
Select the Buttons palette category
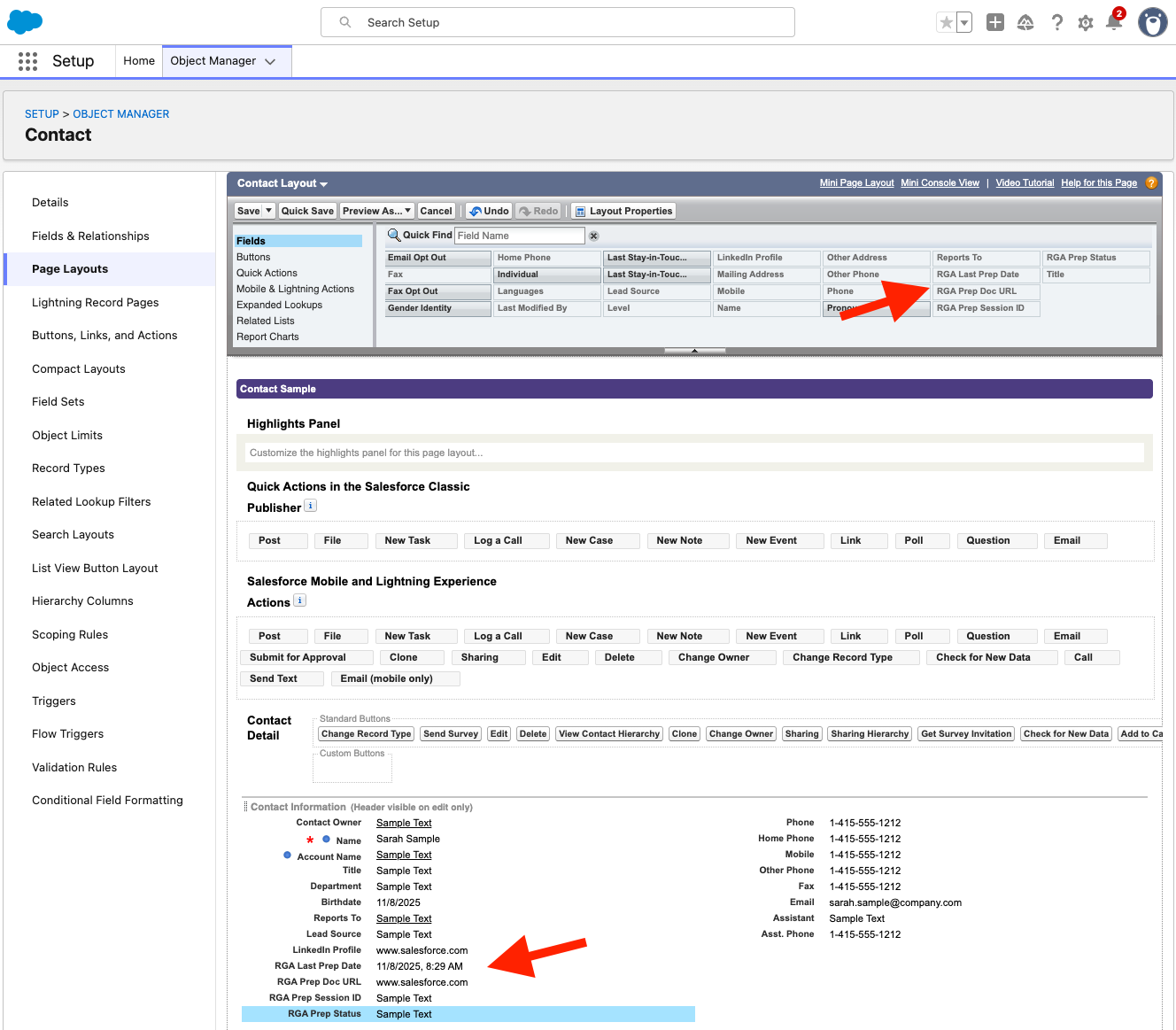click(x=253, y=257)
